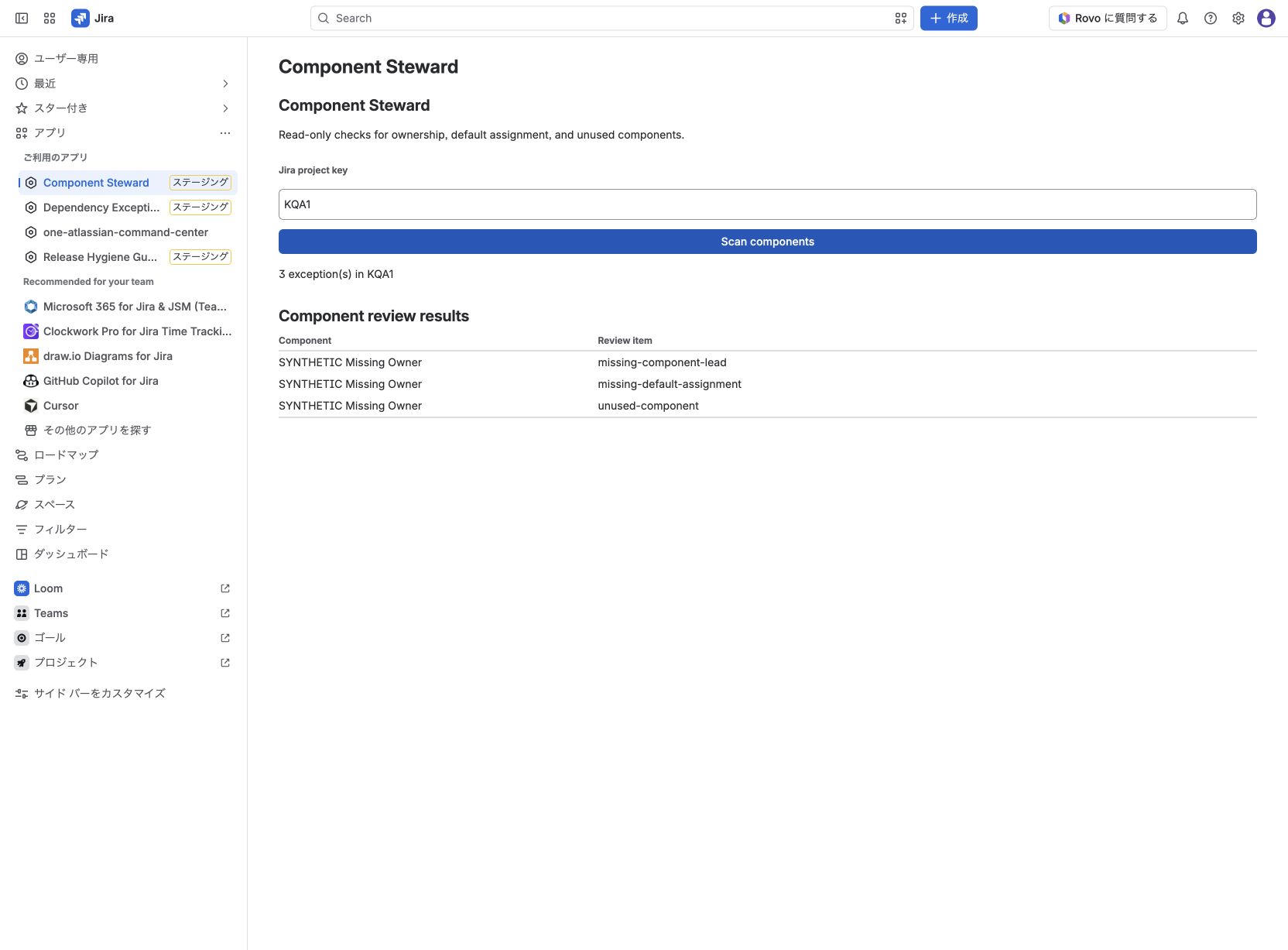Click the Rovo に質問する button
This screenshot has height=950, width=1288.
(x=1108, y=18)
